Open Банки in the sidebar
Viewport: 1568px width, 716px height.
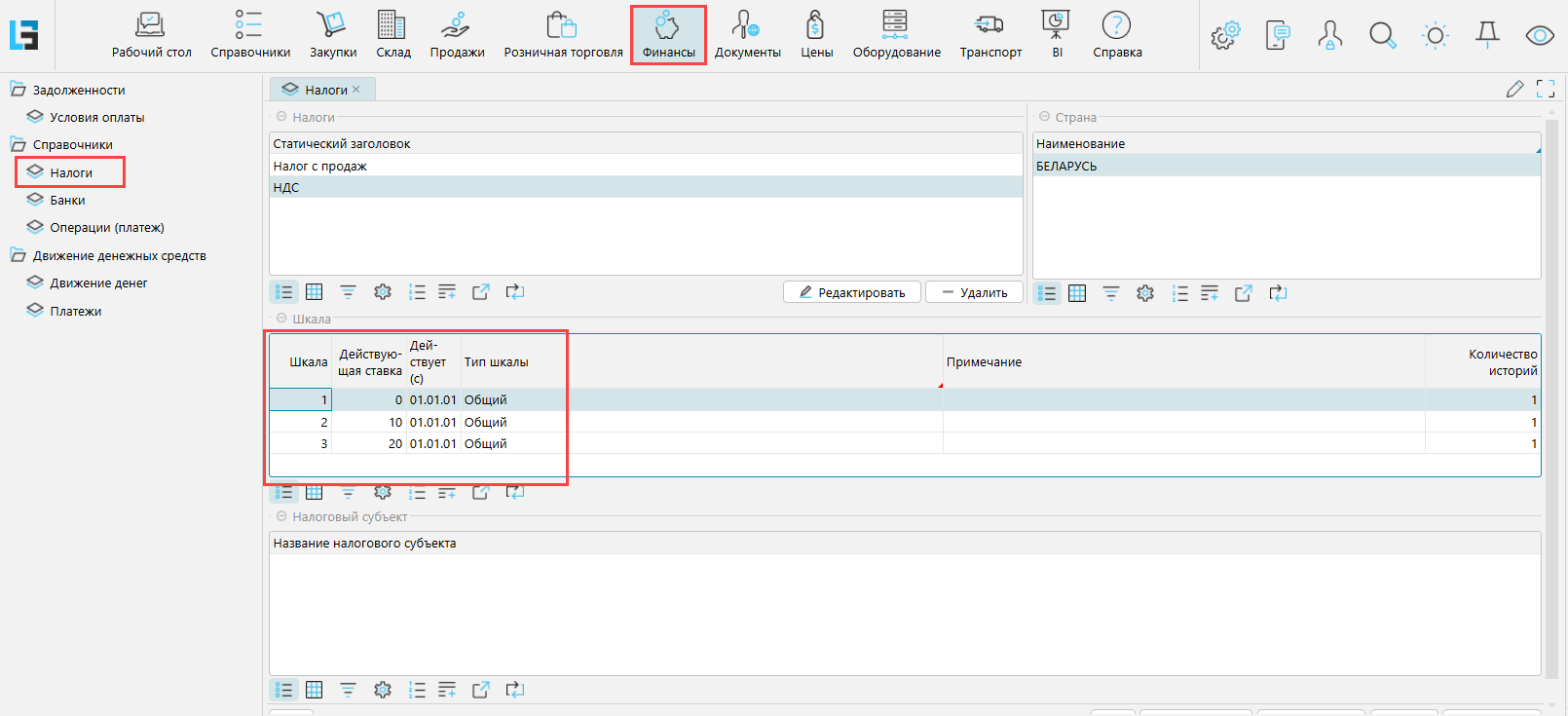pos(67,200)
